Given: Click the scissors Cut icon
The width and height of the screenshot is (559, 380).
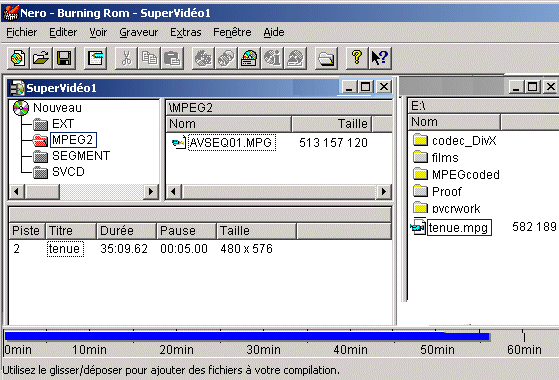Looking at the screenshot, I should click(126, 58).
